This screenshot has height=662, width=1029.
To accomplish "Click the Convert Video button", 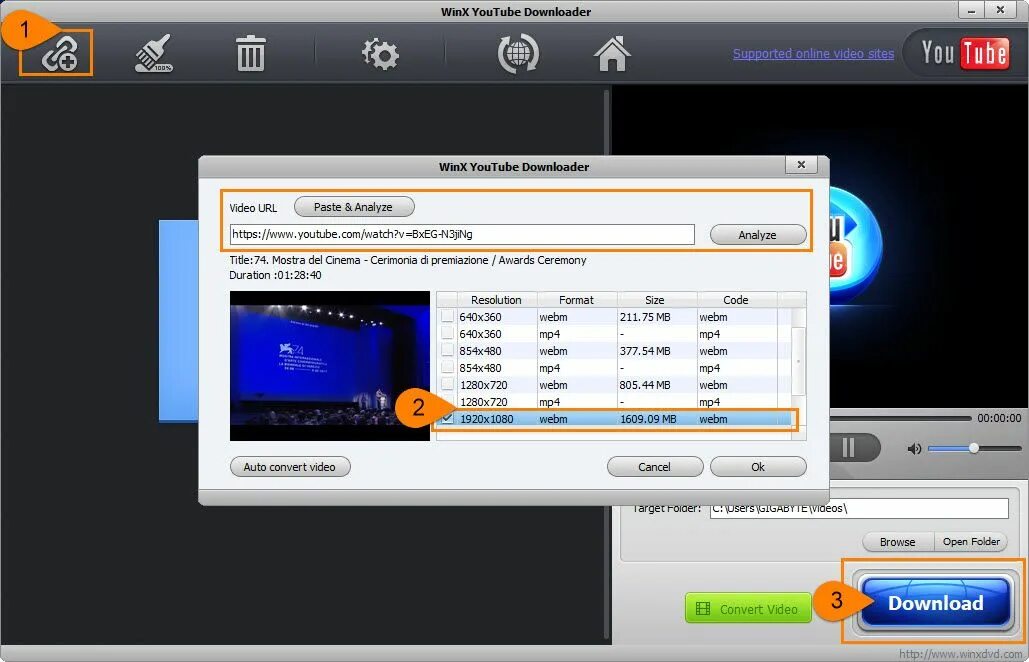I will point(748,608).
